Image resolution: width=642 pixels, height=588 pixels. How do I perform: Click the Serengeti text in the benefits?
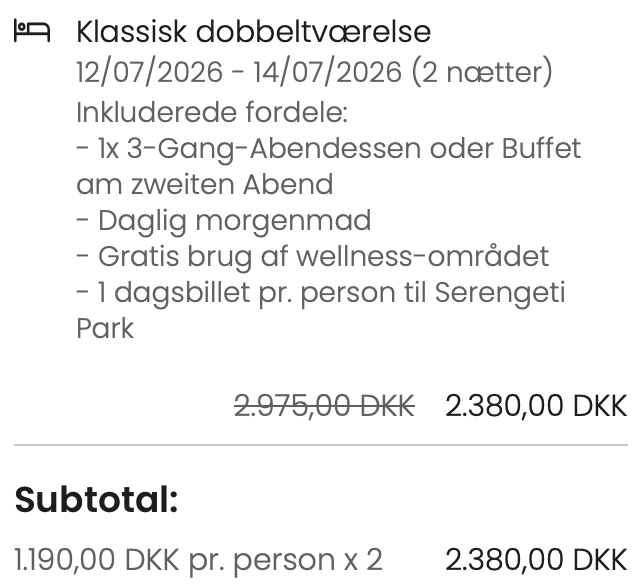point(518,292)
